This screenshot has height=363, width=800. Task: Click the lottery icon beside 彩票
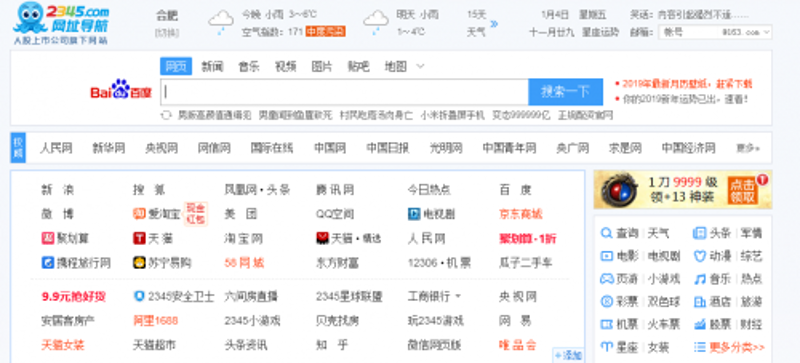(x=606, y=302)
